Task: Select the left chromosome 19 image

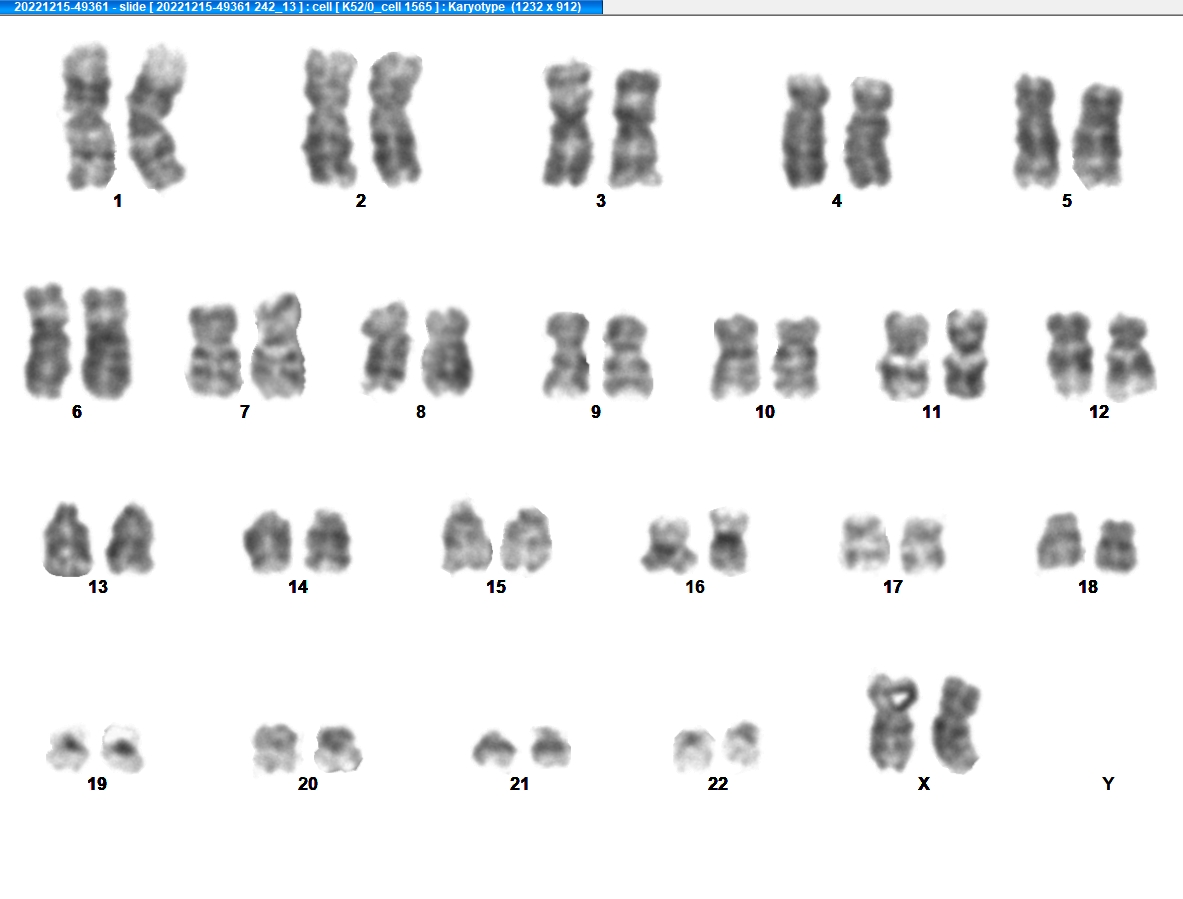Action: tap(68, 750)
